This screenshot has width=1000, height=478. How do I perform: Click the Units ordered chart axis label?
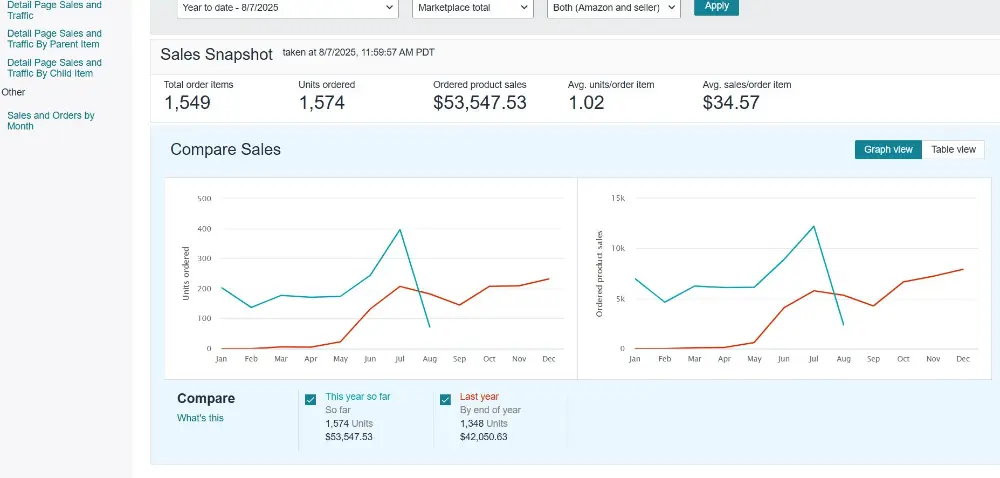[x=186, y=273]
